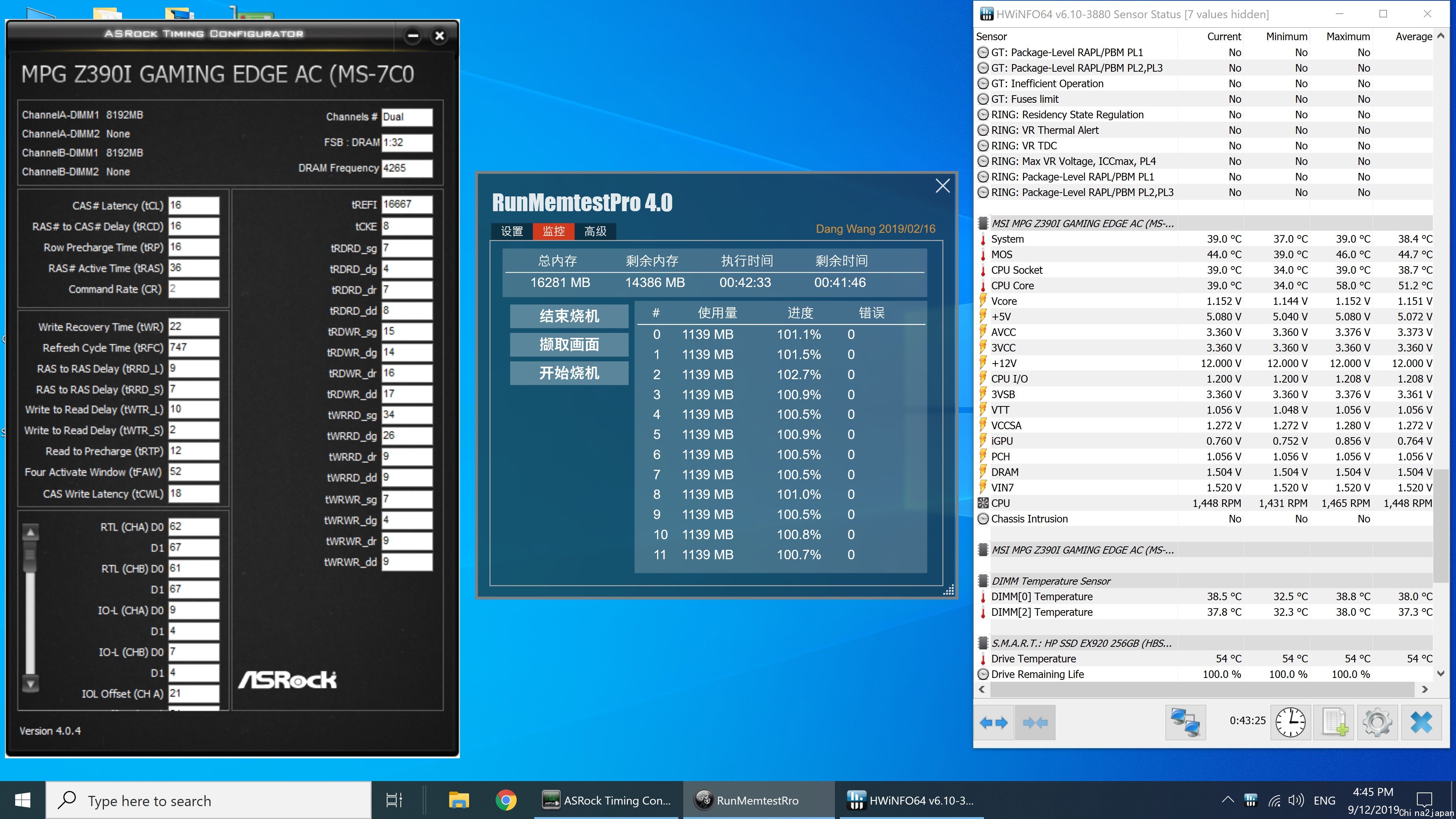Switch to the 高级 tab in RunMemtestPro
Screen dimensions: 1456x819
595,231
